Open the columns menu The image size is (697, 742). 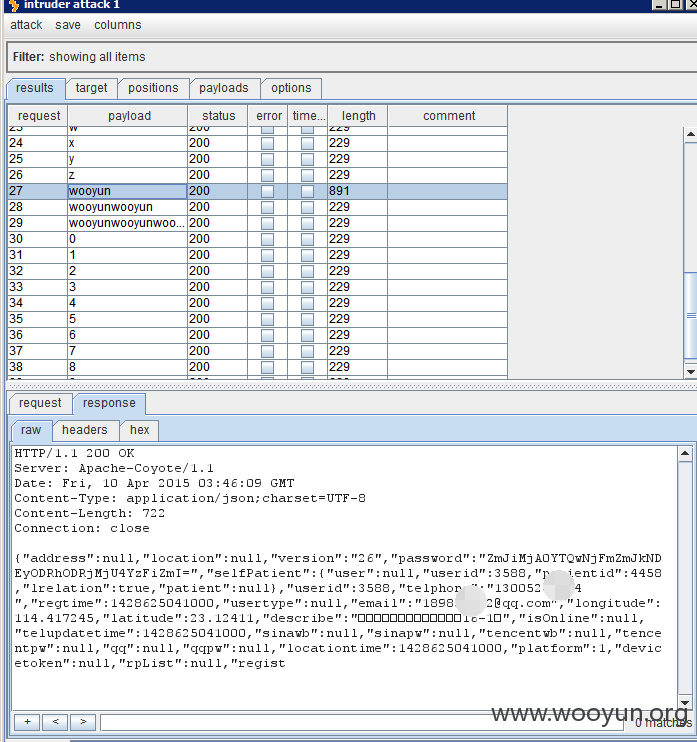point(117,25)
